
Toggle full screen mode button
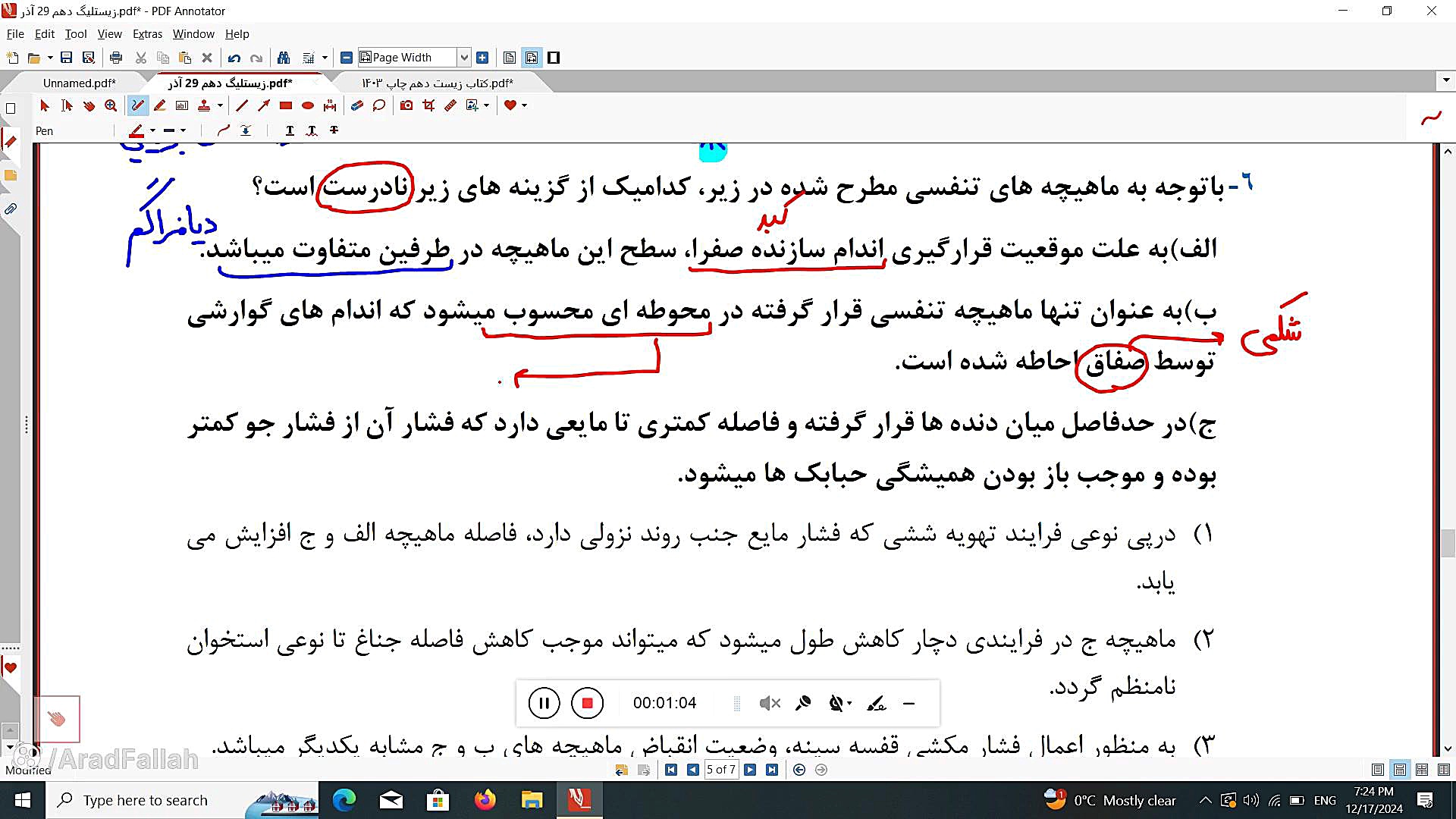tap(554, 58)
